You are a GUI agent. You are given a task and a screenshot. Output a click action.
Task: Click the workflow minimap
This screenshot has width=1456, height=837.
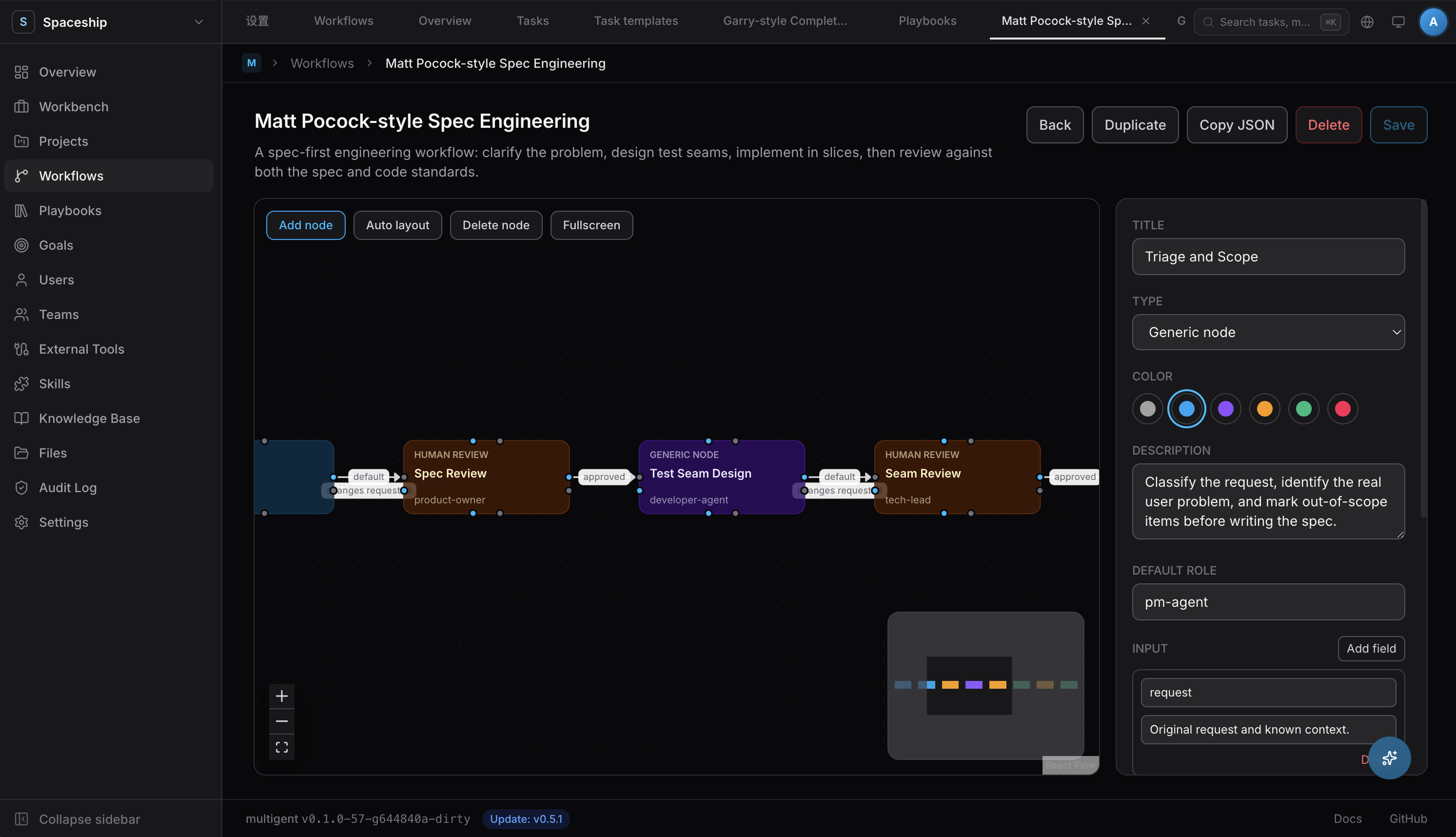985,685
